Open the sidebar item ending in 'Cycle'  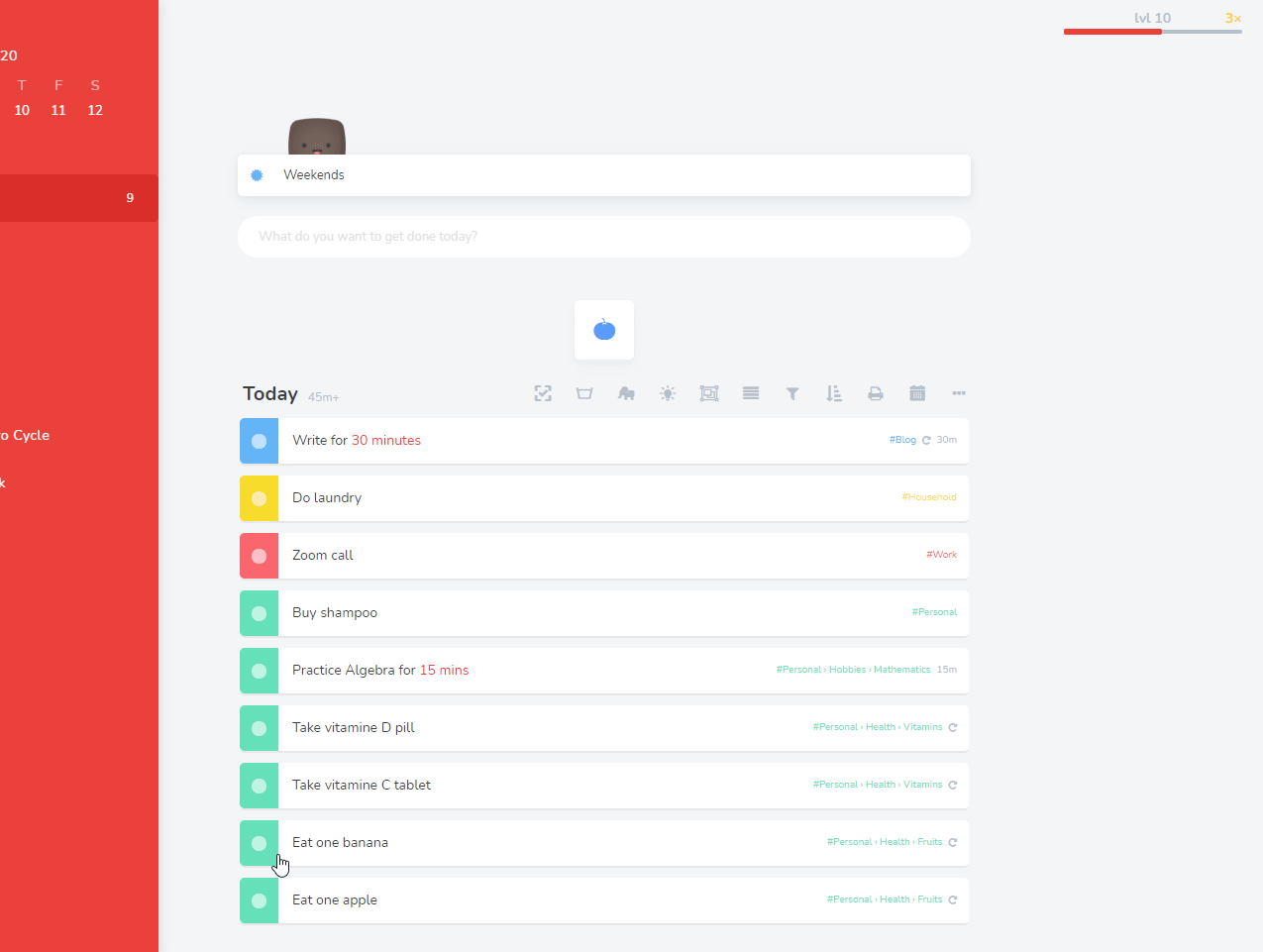25,435
